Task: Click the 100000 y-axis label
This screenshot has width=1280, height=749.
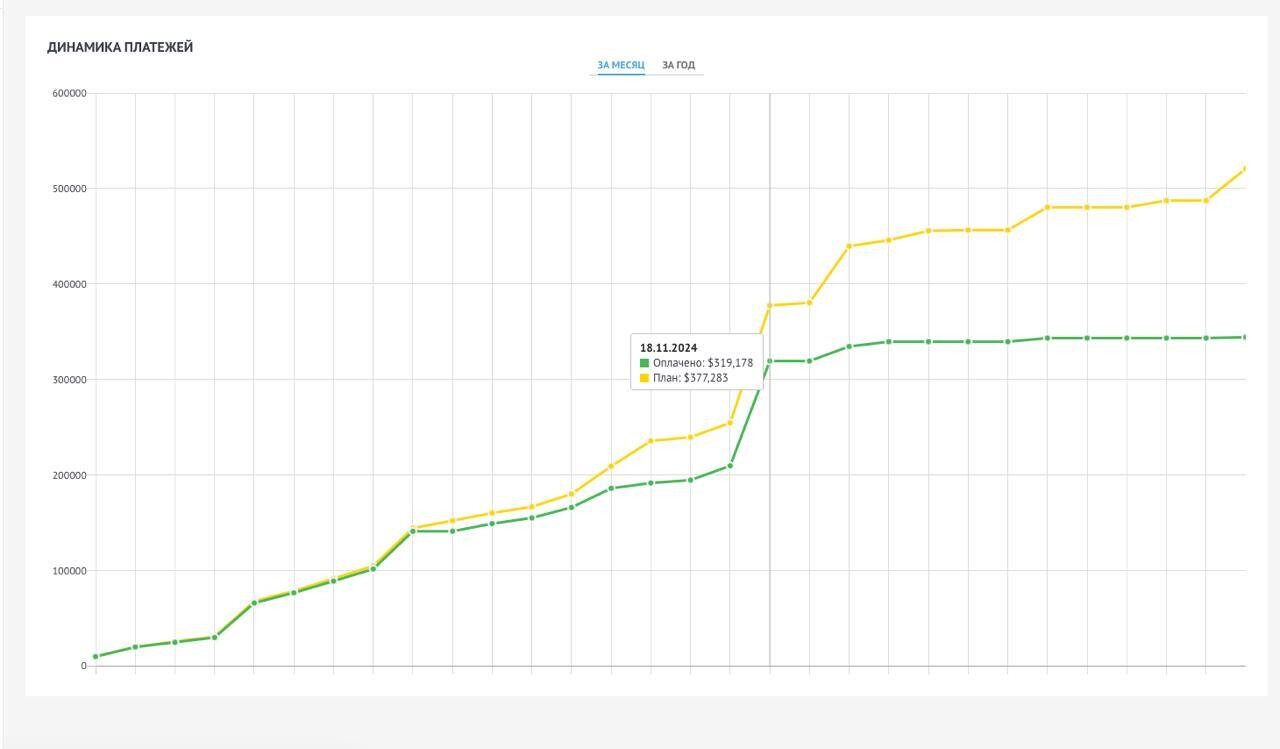Action: tap(69, 571)
